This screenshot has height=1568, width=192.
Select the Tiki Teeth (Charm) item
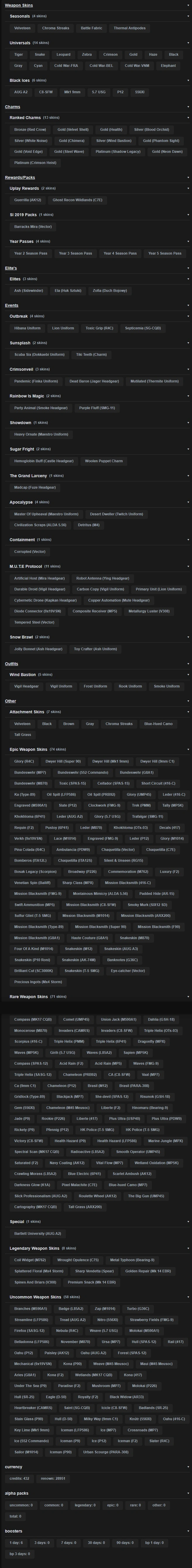click(91, 354)
